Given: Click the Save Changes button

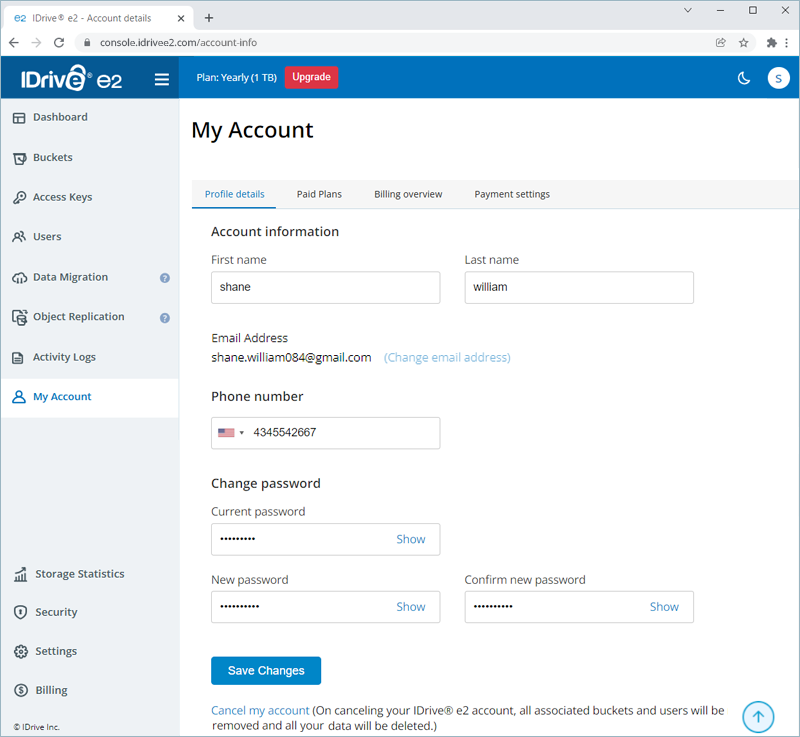Looking at the screenshot, I should click(x=266, y=671).
